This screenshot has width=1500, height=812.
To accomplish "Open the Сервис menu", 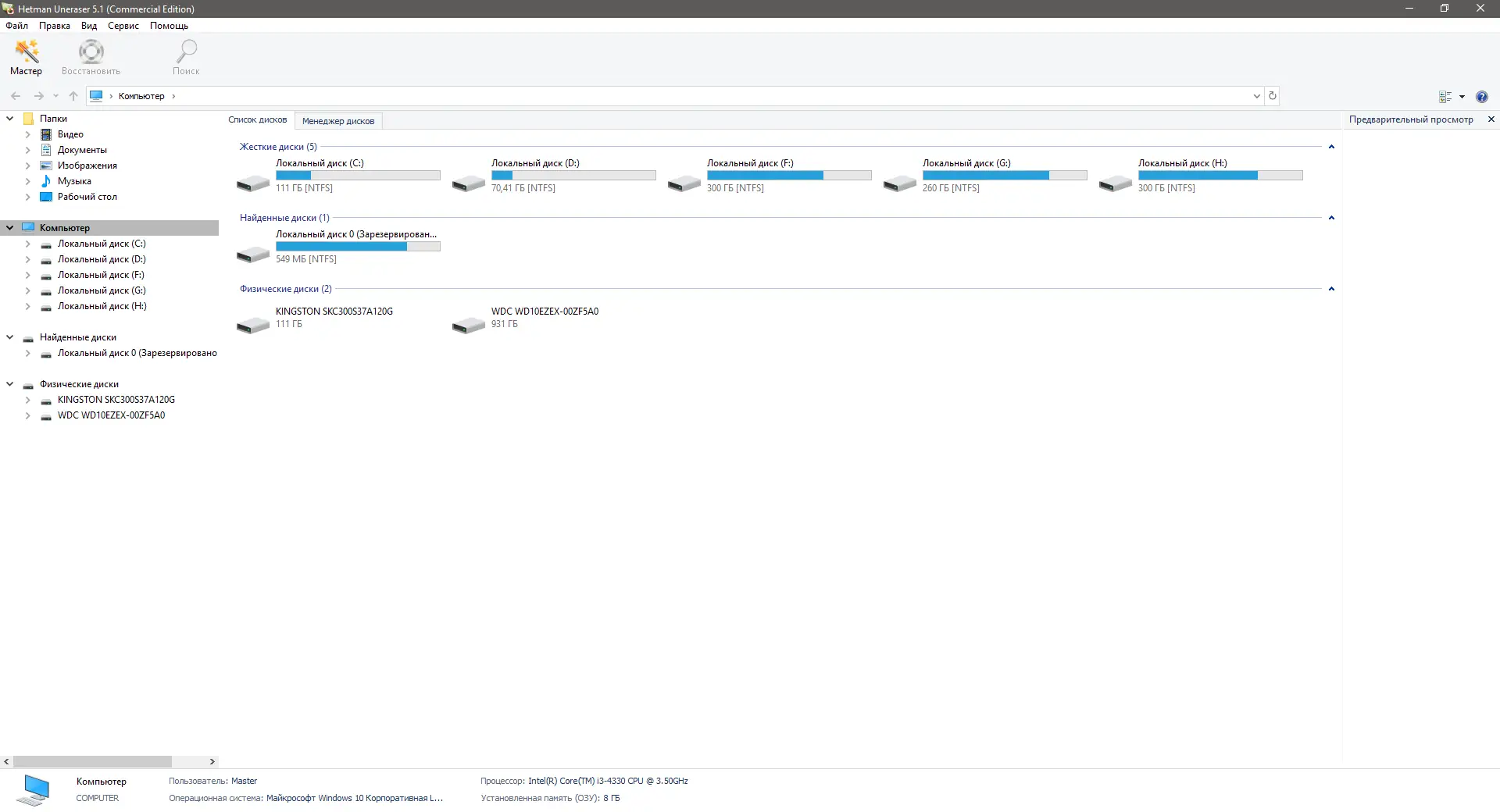I will tap(123, 26).
